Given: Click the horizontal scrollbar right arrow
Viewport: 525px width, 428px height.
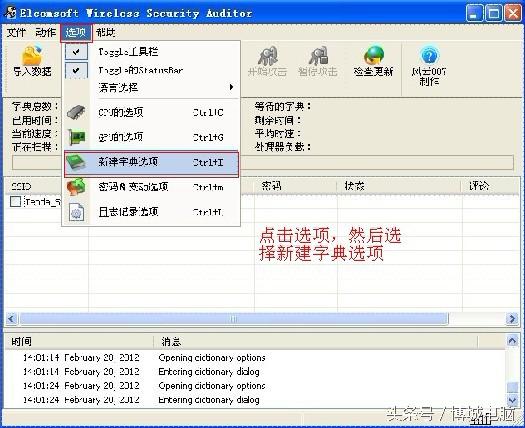Looking at the screenshot, I should (x=512, y=318).
